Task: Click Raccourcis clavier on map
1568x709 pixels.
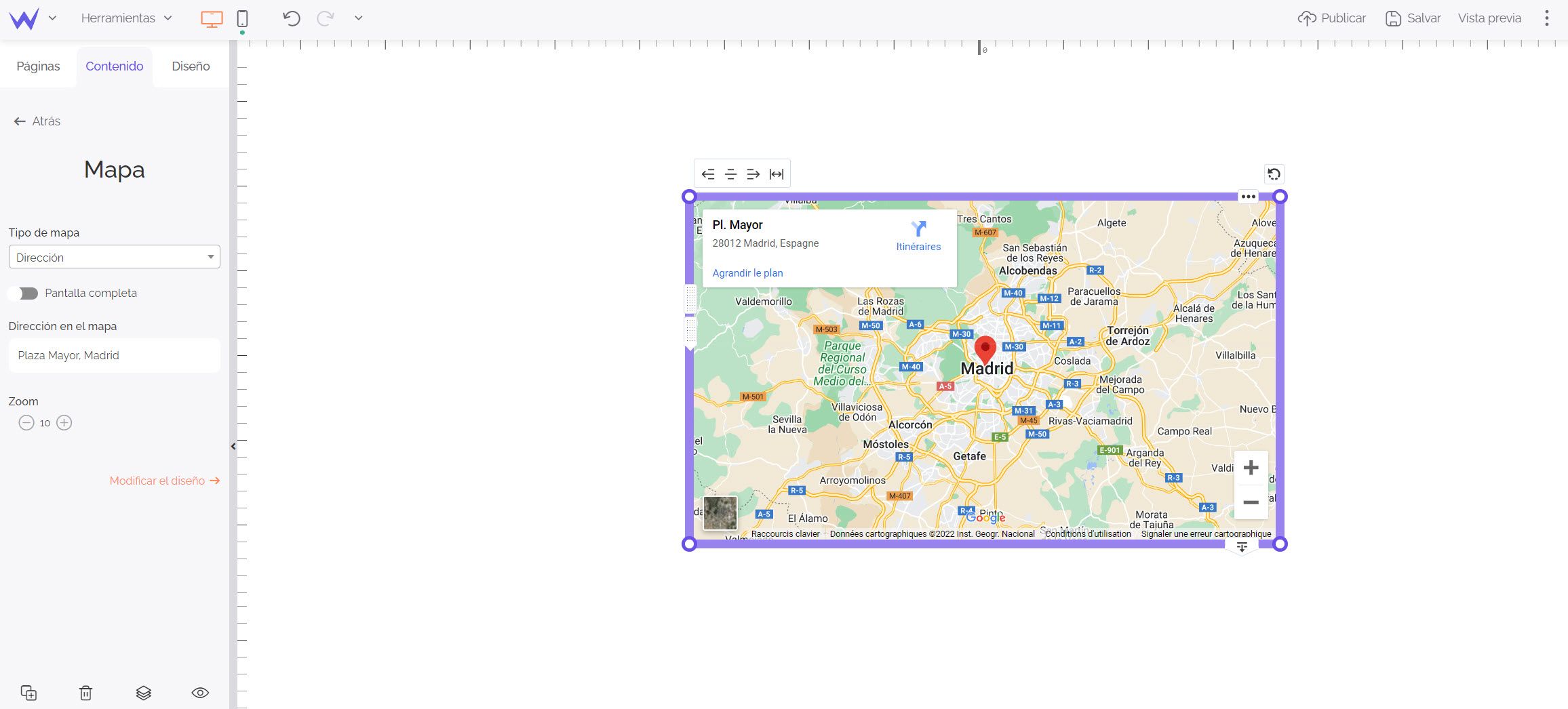Action: (x=785, y=534)
